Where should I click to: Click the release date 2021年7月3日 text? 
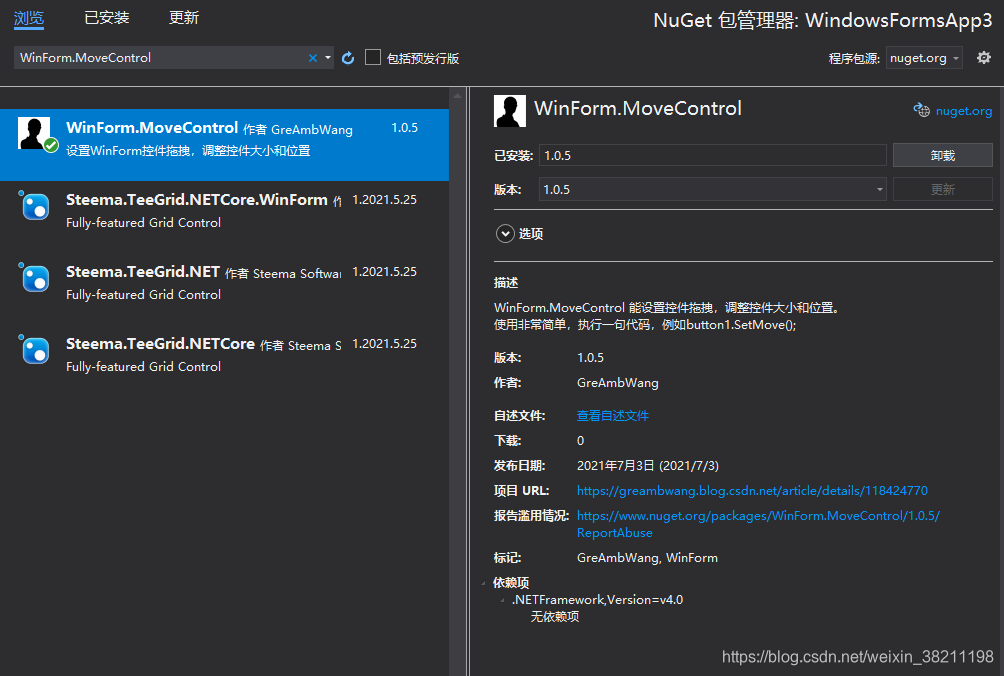click(x=647, y=466)
